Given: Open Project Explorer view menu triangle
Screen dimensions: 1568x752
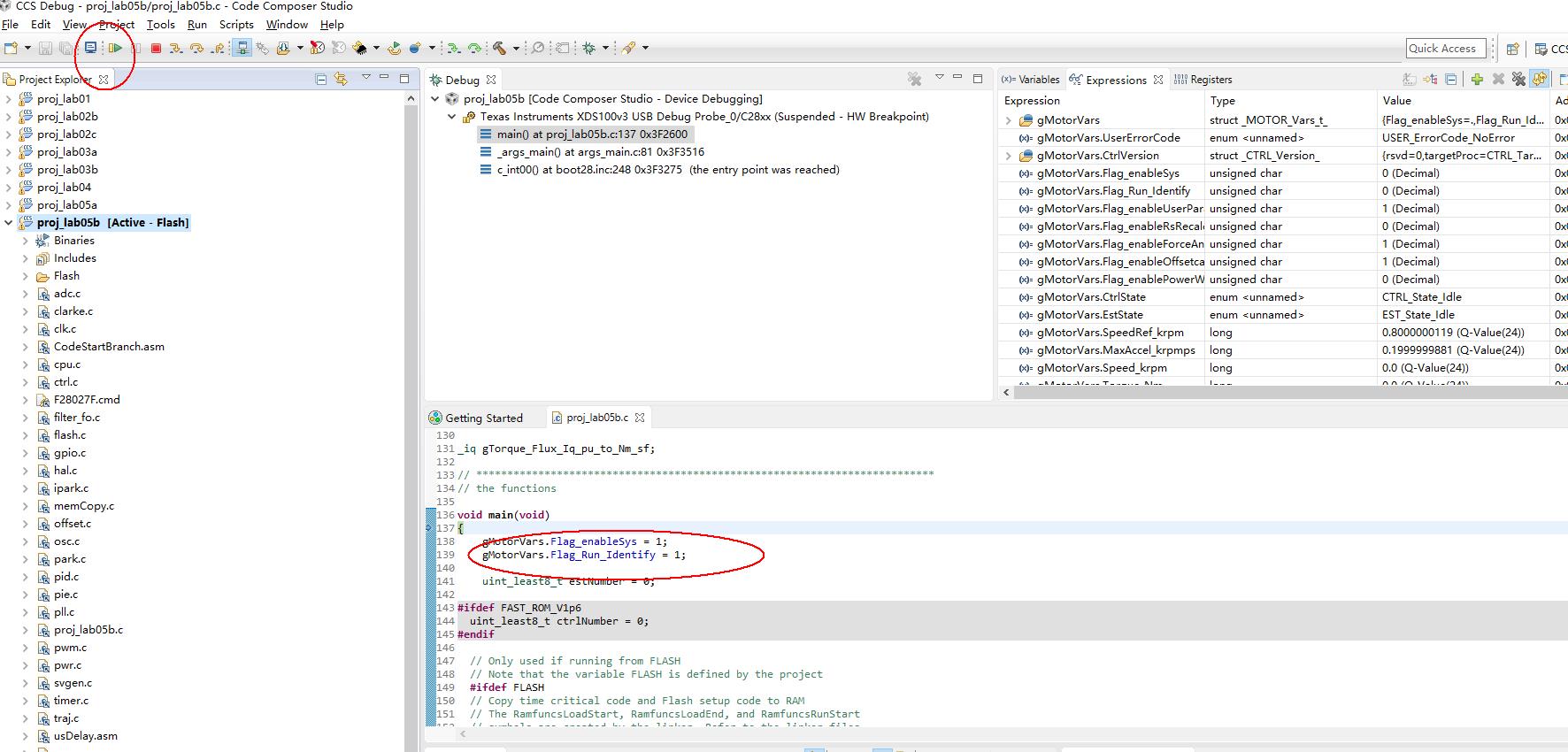Looking at the screenshot, I should [366, 78].
